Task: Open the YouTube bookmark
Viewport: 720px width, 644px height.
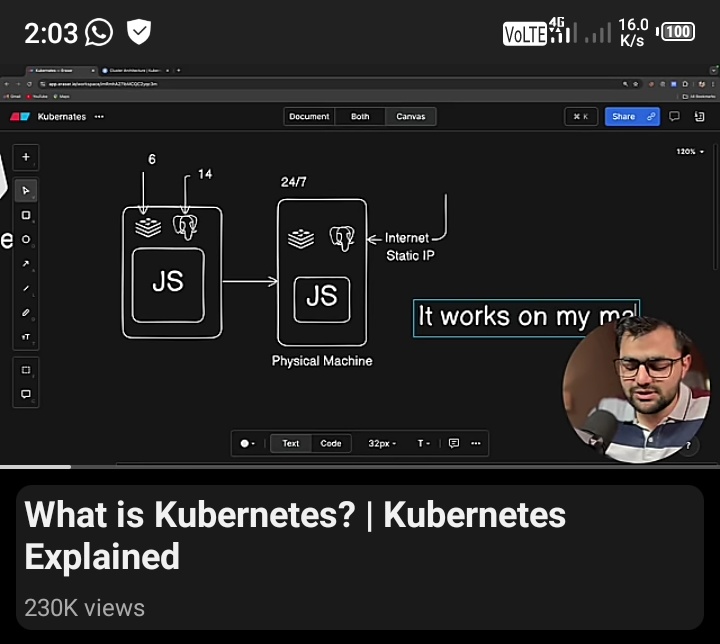Action: pos(37,96)
